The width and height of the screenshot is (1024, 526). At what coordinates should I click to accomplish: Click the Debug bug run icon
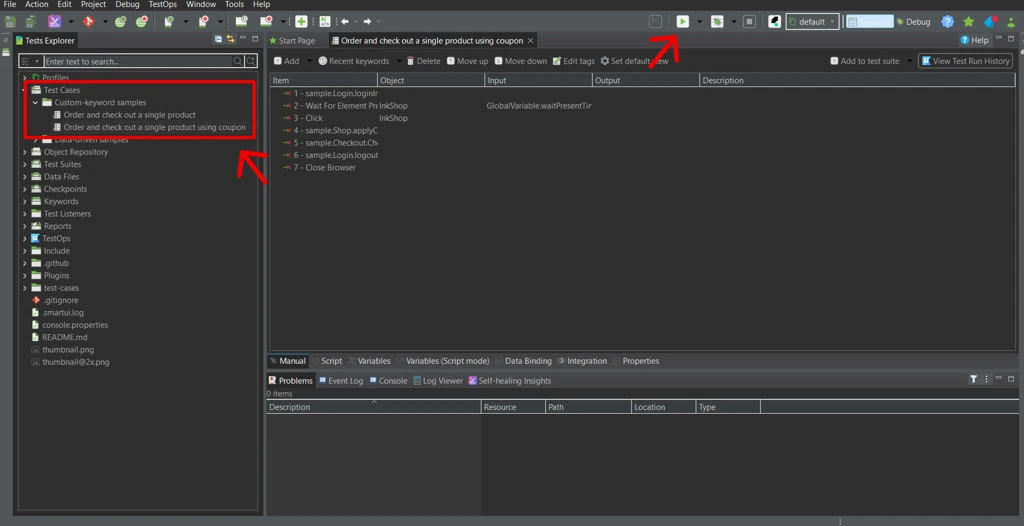[717, 22]
